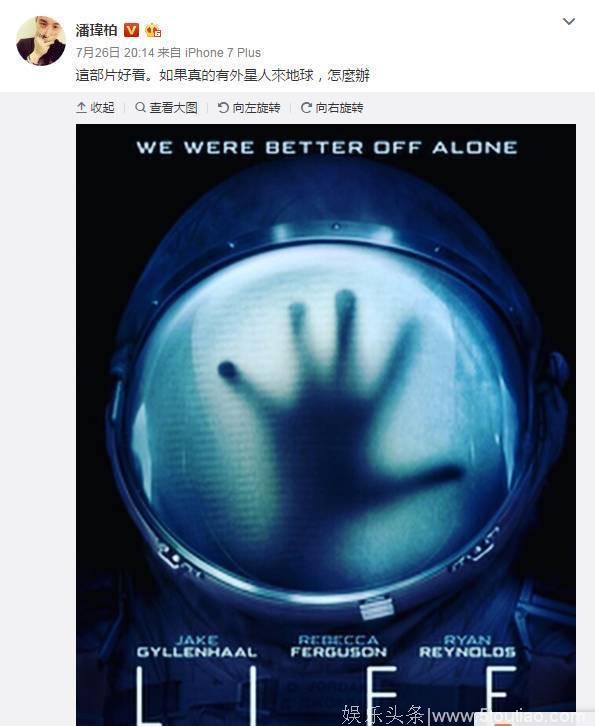The image size is (595, 726).
Task: Rotate image right with 向右旋转
Action: 339,107
